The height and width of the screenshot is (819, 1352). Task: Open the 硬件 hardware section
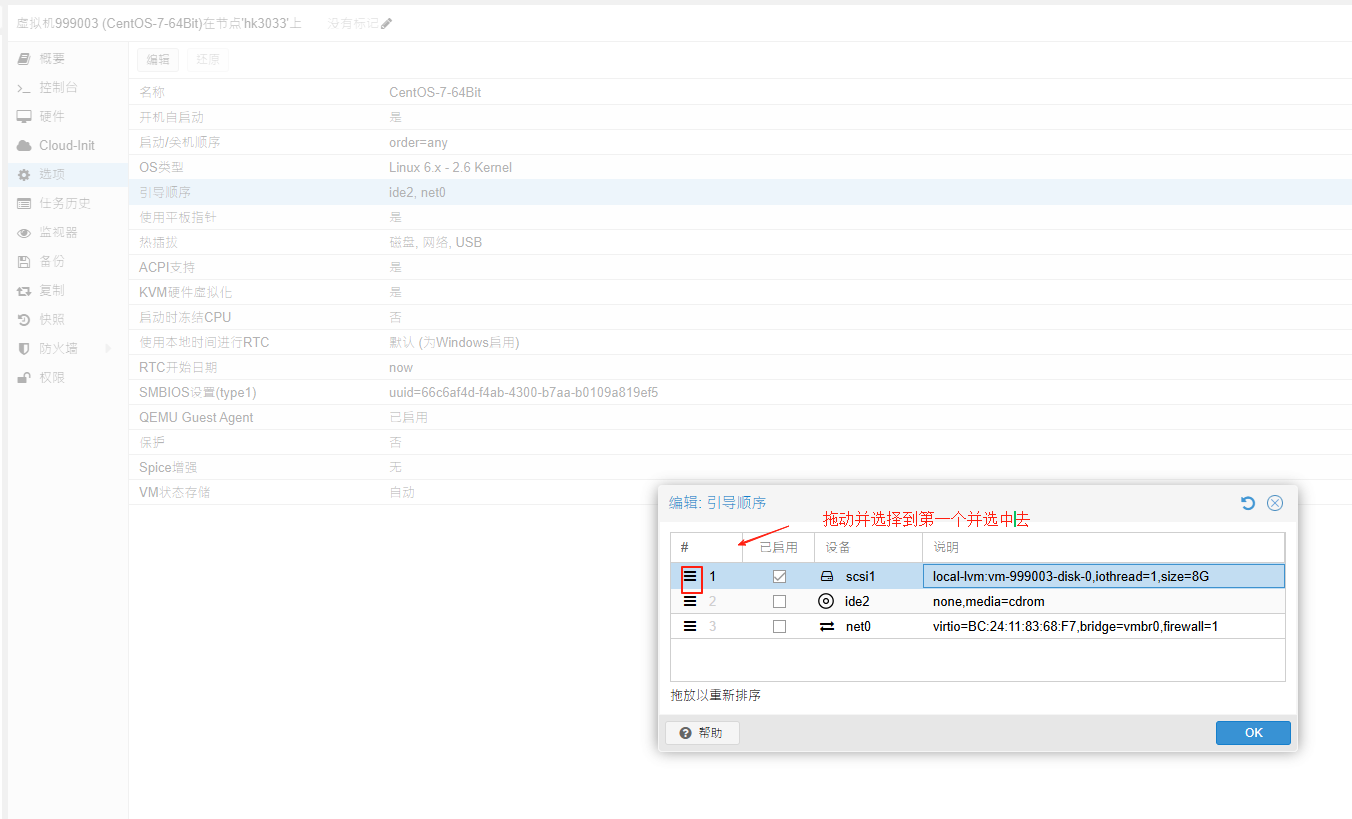click(52, 116)
